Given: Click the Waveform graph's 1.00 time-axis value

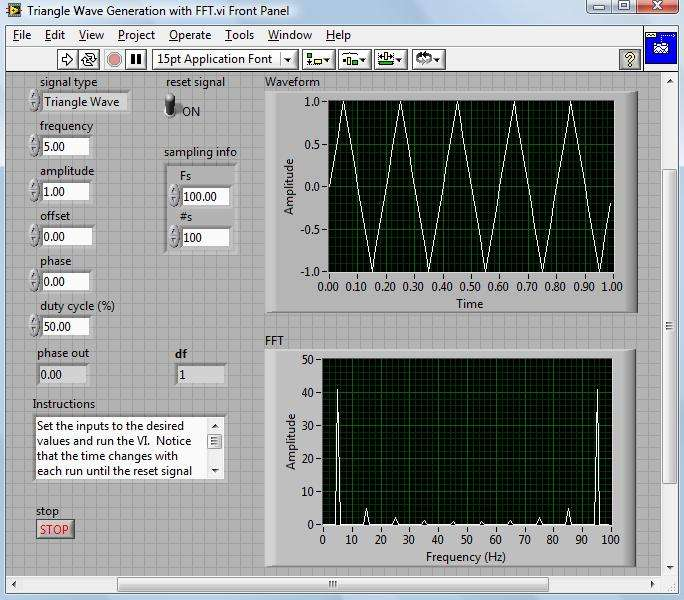Looking at the screenshot, I should tap(612, 287).
